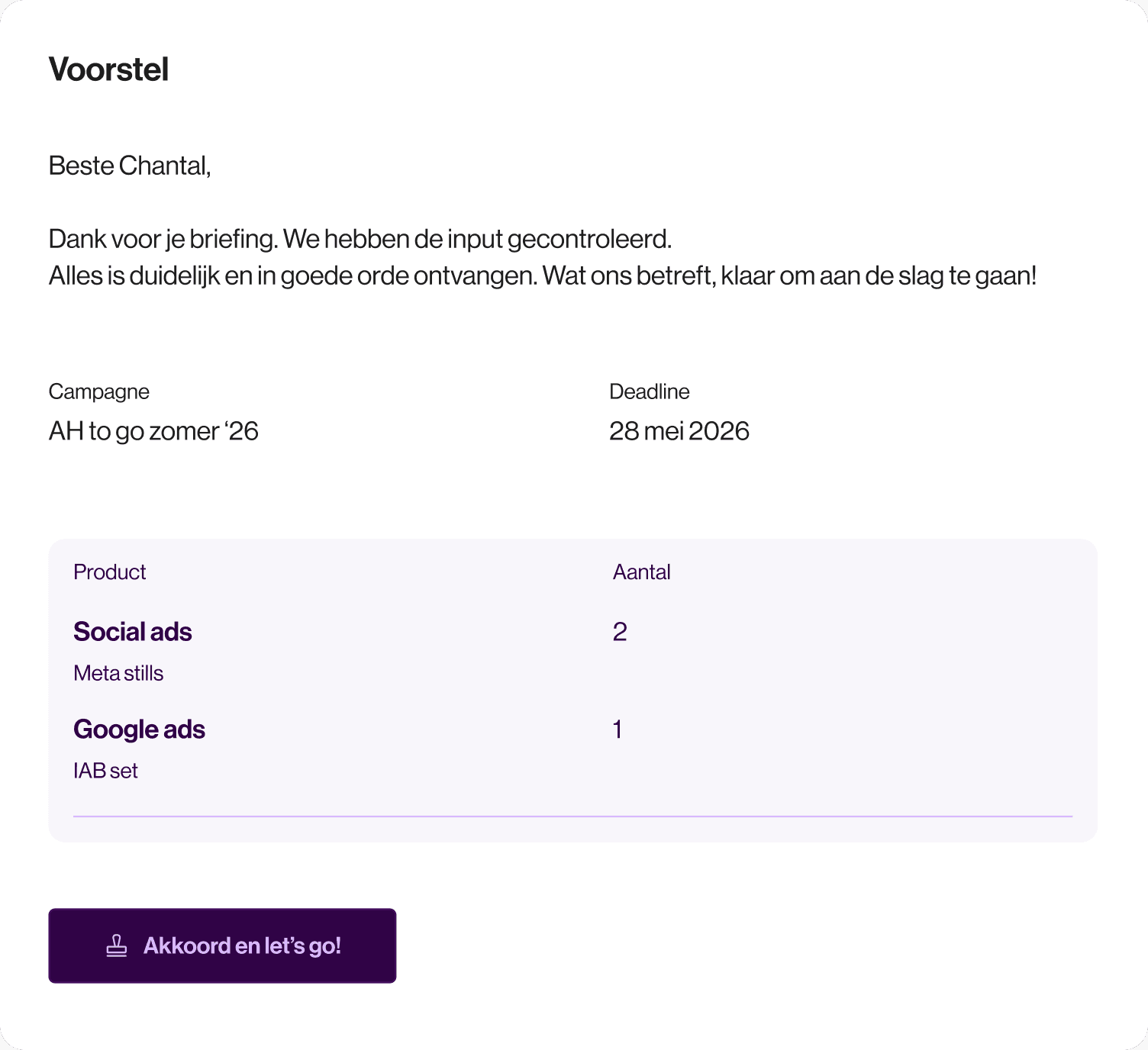Click the Aantal column header
1148x1050 pixels.
[x=642, y=572]
